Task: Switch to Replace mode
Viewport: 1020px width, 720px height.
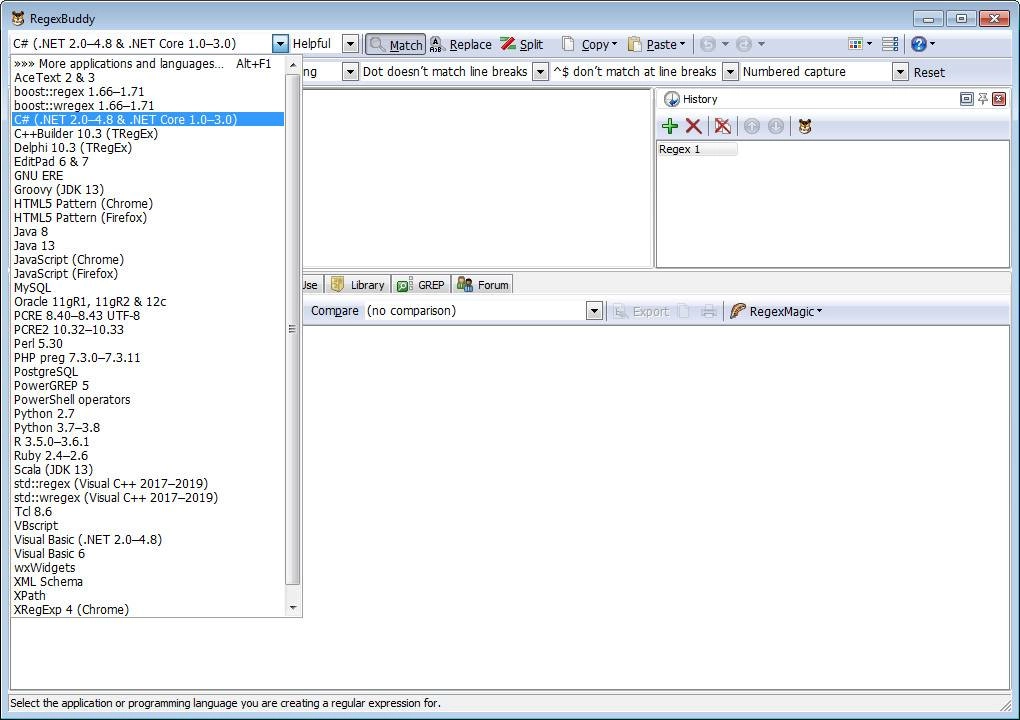Action: [x=461, y=44]
